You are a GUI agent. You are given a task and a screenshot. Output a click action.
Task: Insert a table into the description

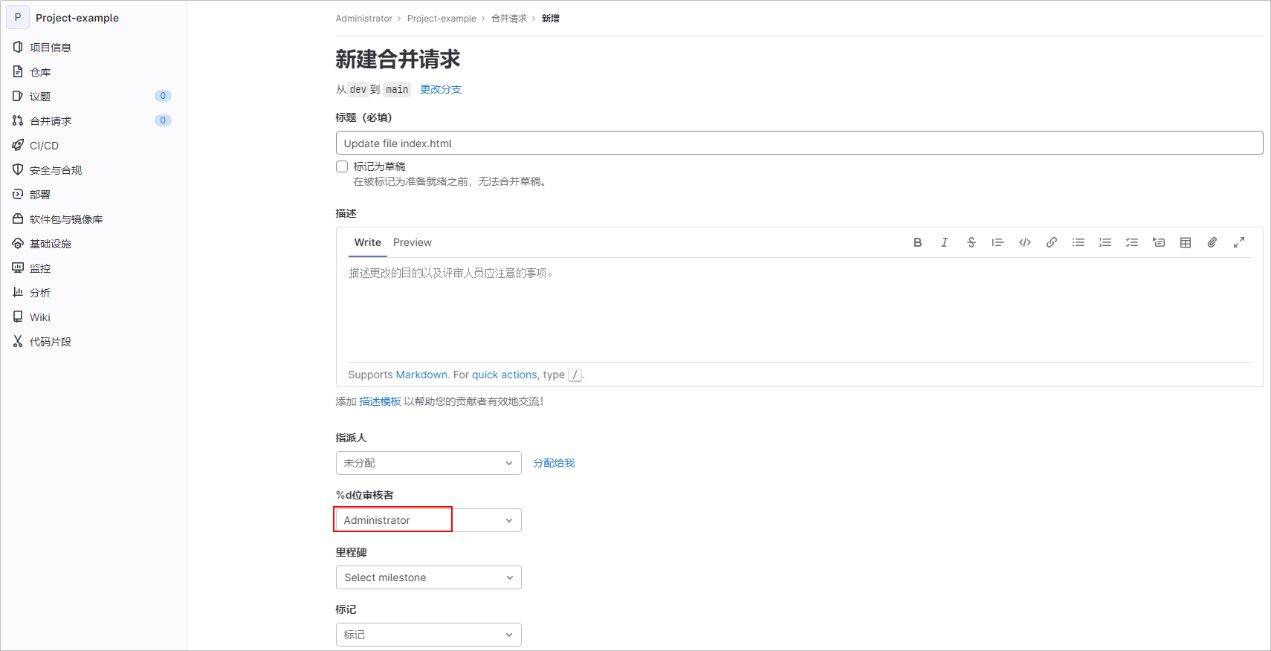[x=1185, y=242]
